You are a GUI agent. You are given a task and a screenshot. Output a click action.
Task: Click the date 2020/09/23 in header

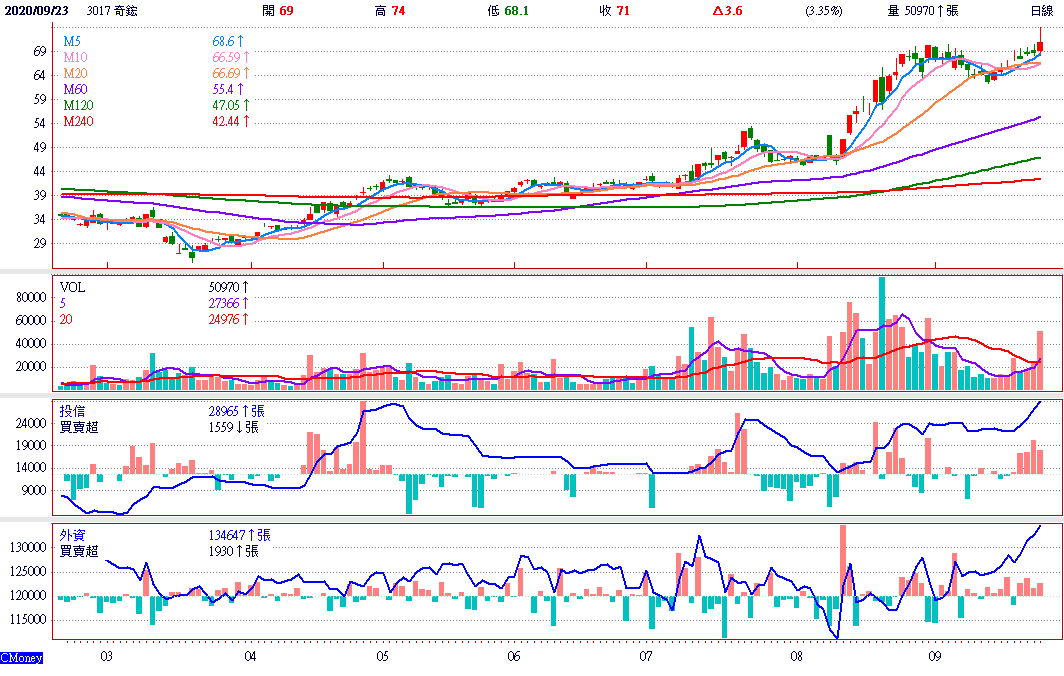point(35,10)
